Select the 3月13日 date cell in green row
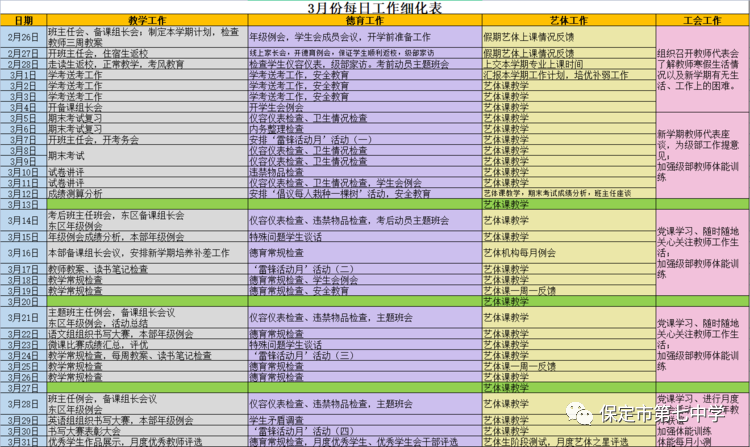 pos(22,204)
